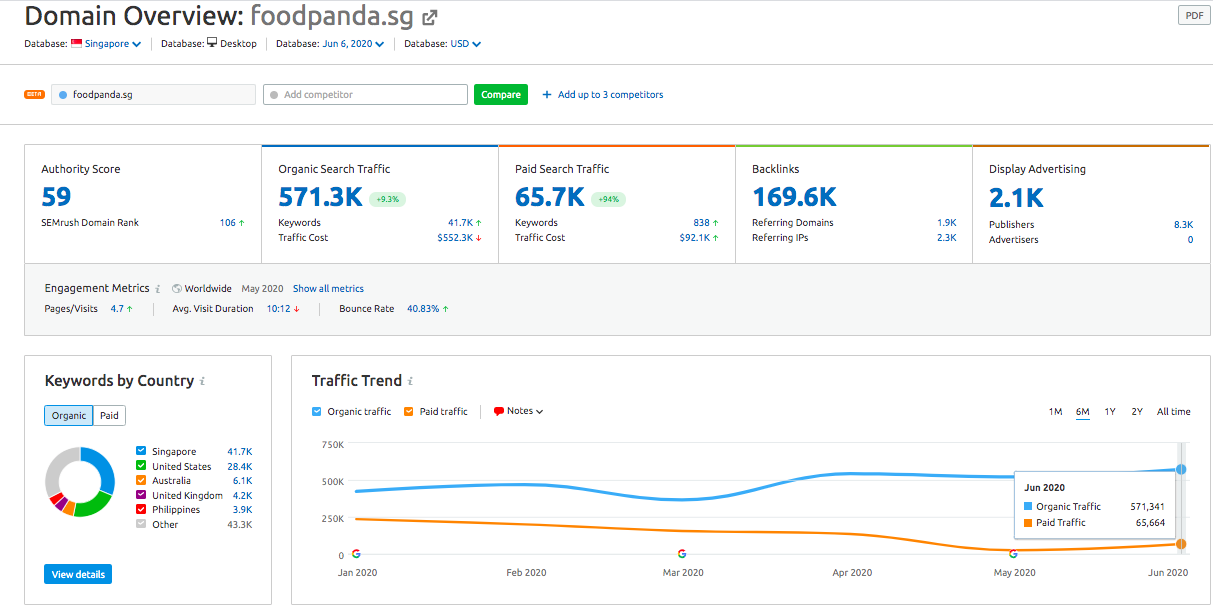Open the organic Traffic Cost $552.3K link
This screenshot has width=1213, height=609.
[x=455, y=238]
